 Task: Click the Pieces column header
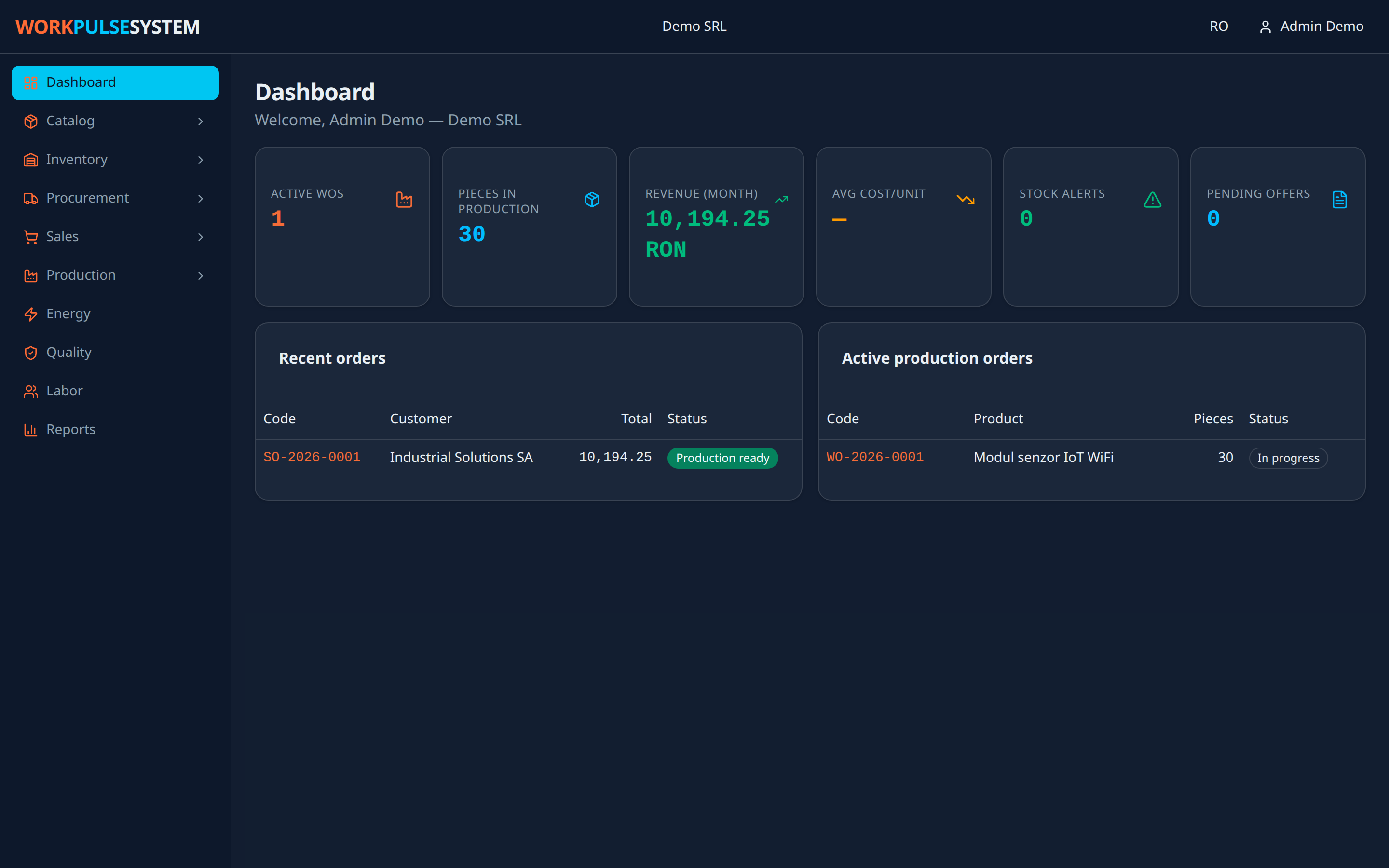coord(1213,419)
